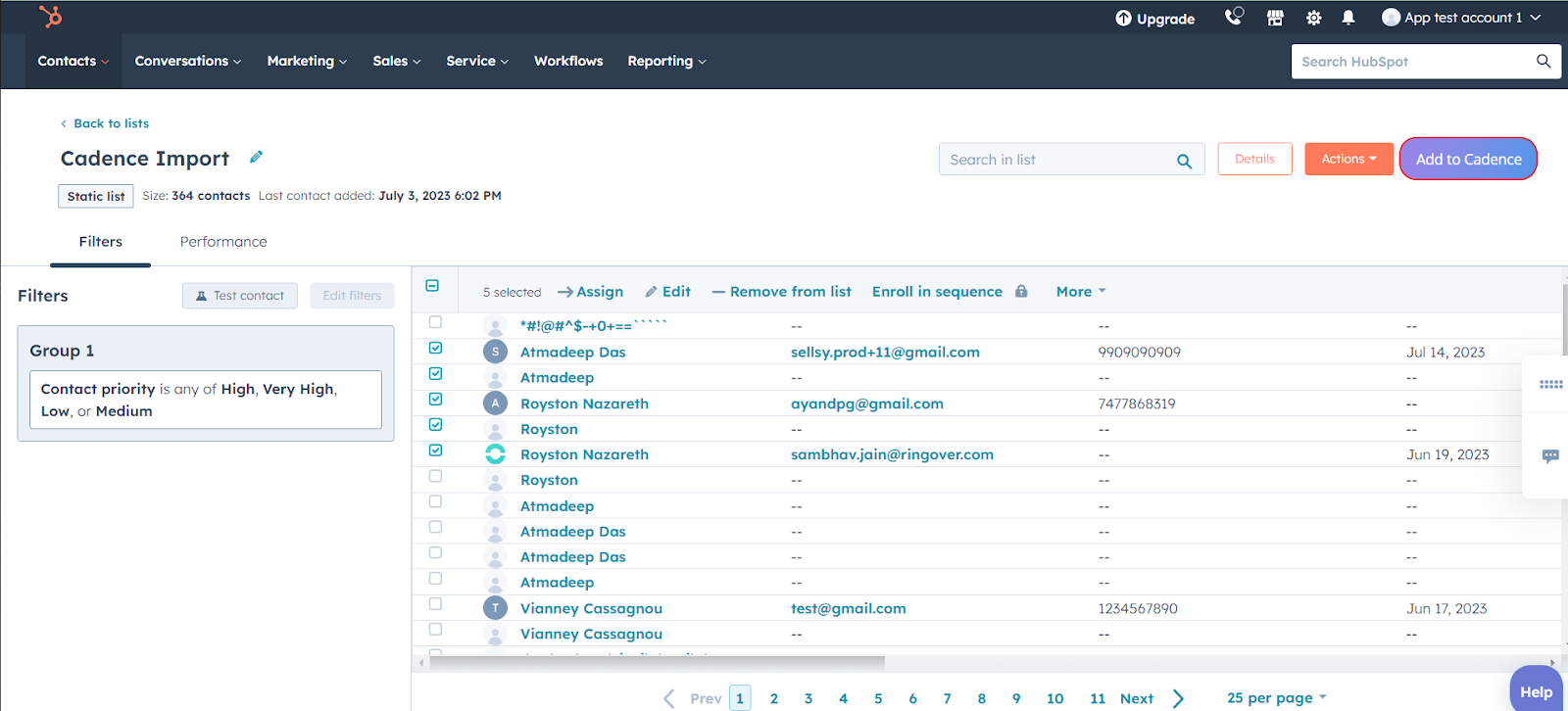Expand the Reporting menu

coord(666,61)
